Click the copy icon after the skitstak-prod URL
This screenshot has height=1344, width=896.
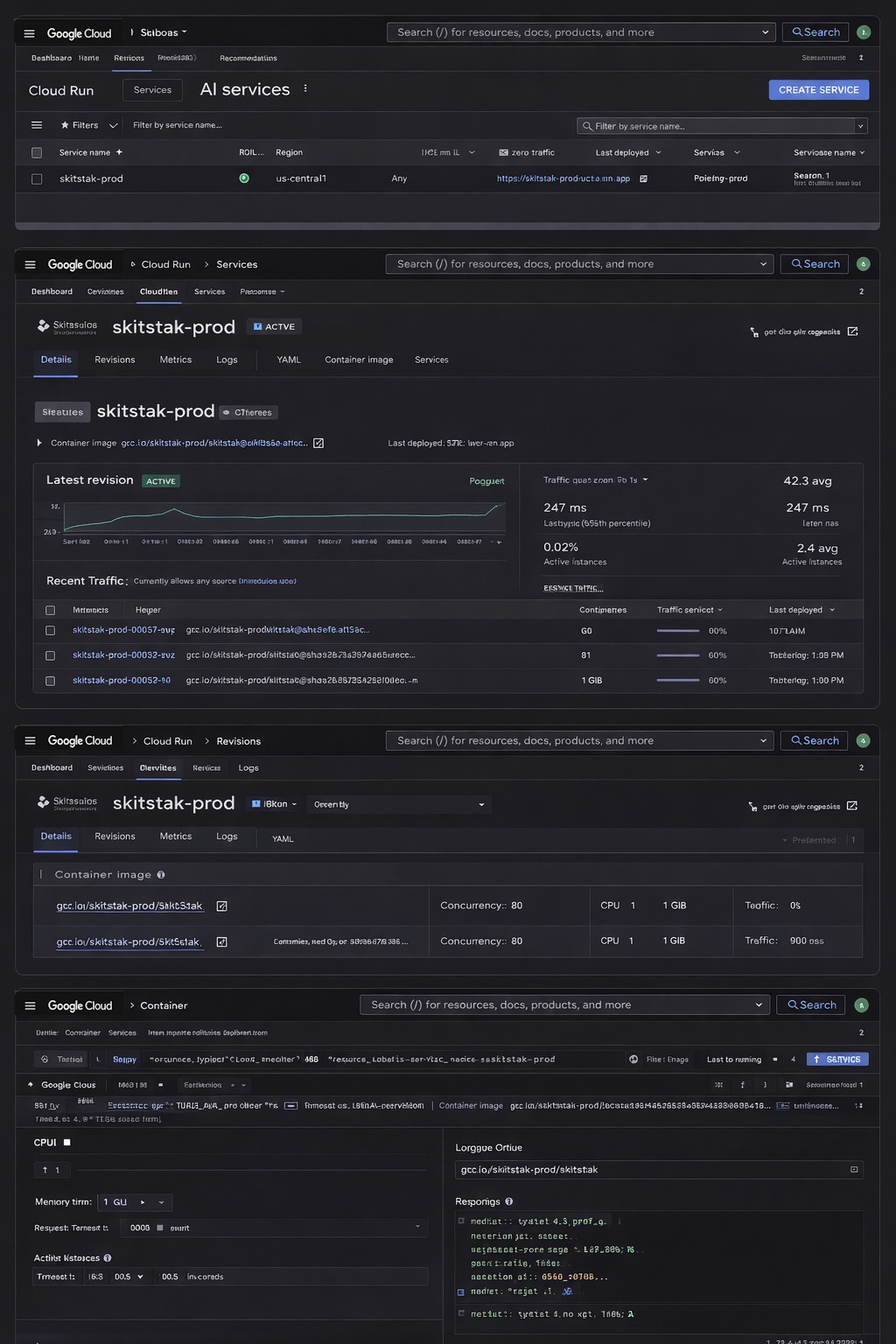point(643,178)
